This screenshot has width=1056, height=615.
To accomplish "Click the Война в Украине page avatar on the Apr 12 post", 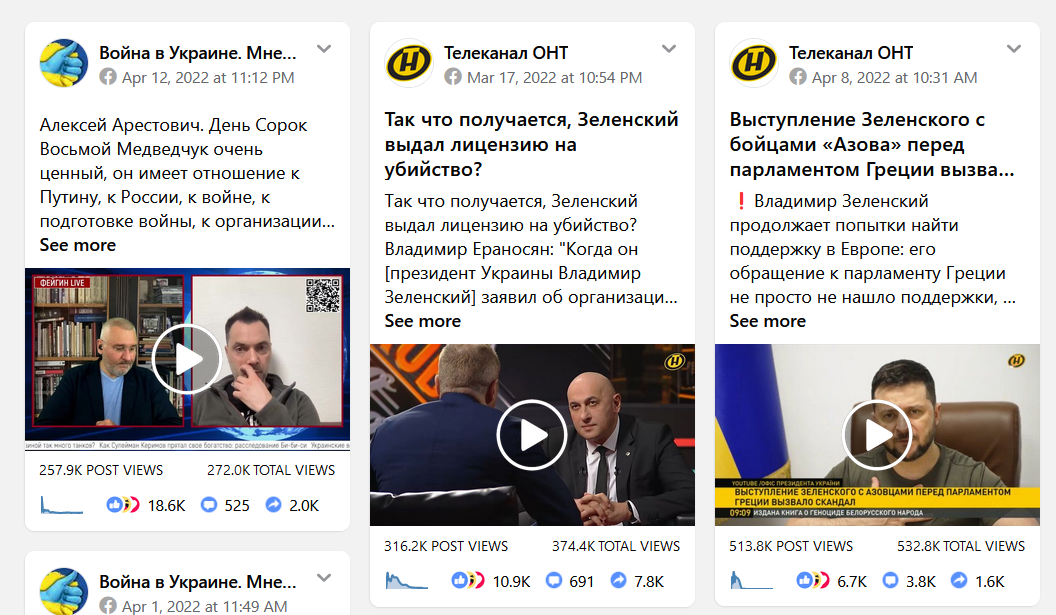I will pyautogui.click(x=64, y=63).
